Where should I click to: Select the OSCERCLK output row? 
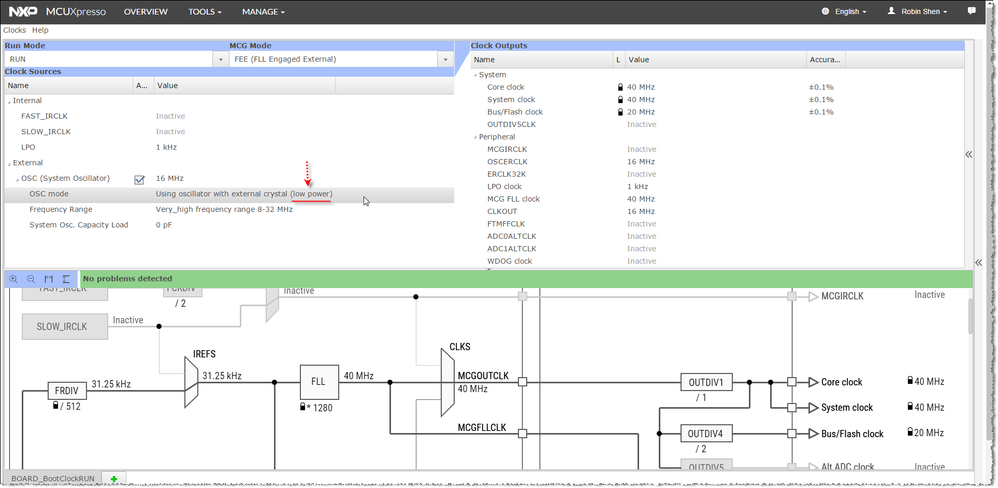click(718, 162)
